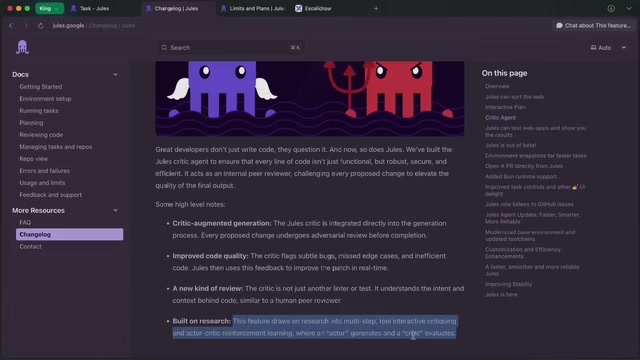640x360 pixels.
Task: Open Reviewing code doc
Action: click(41, 135)
